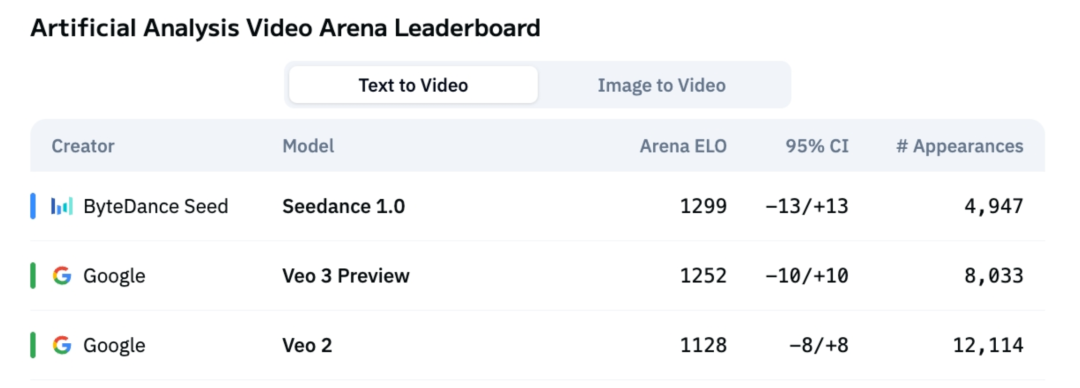The width and height of the screenshot is (1080, 388).
Task: Click the green color bar on Veo 3 Preview row
Action: [x=33, y=276]
